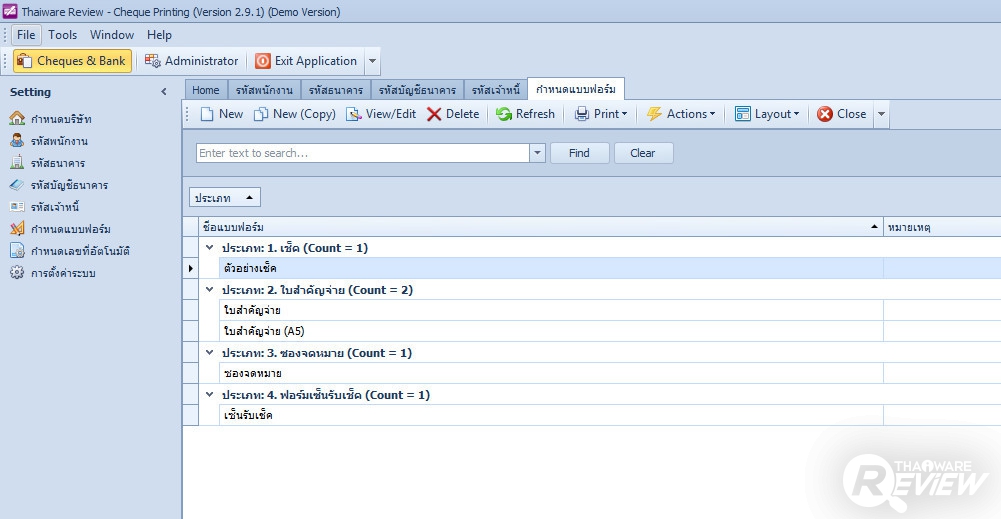
Task: Click the document icon for กำหนดเลขที่อัตโนมัติ
Action: point(17,250)
